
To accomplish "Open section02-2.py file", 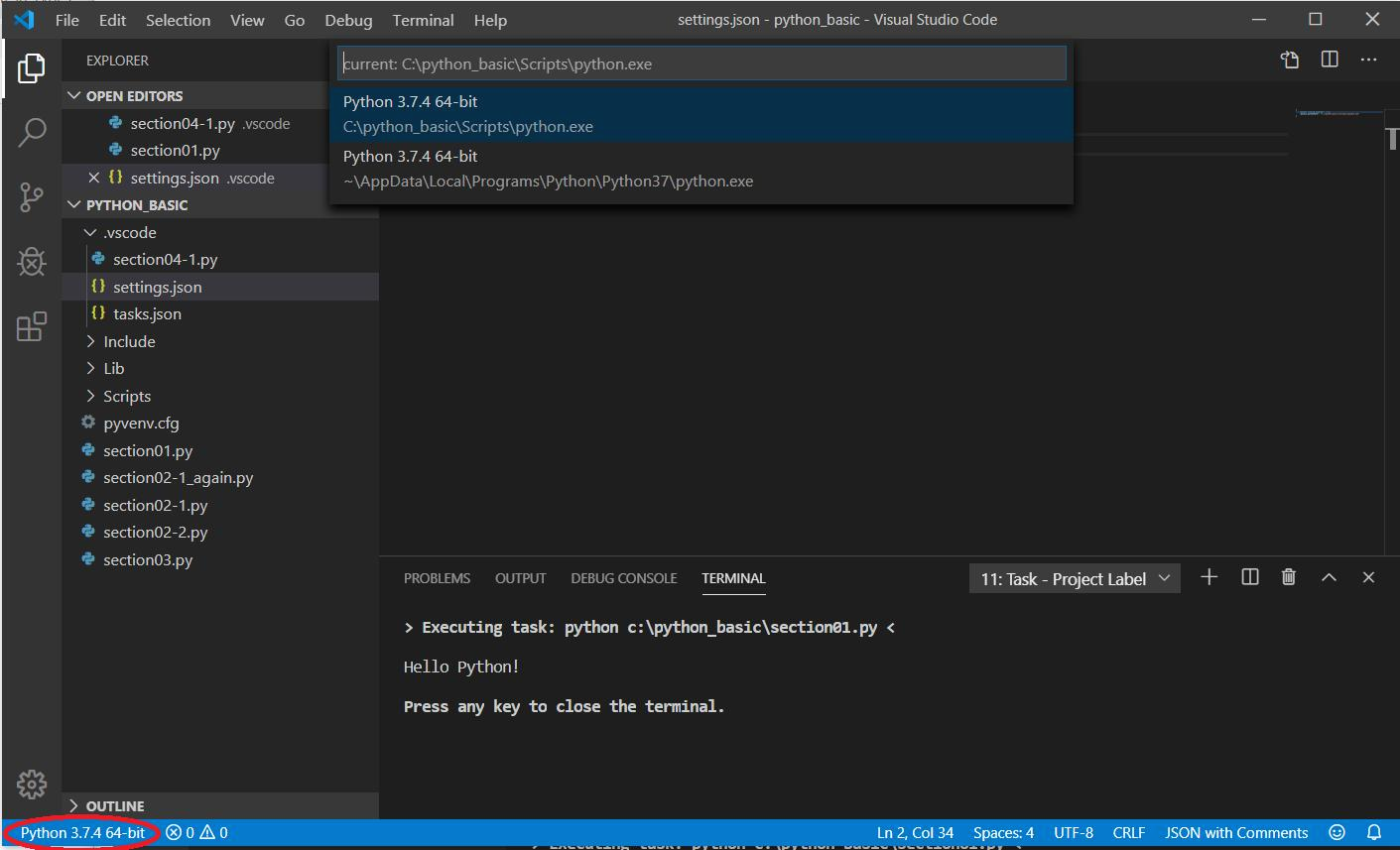I will (155, 532).
